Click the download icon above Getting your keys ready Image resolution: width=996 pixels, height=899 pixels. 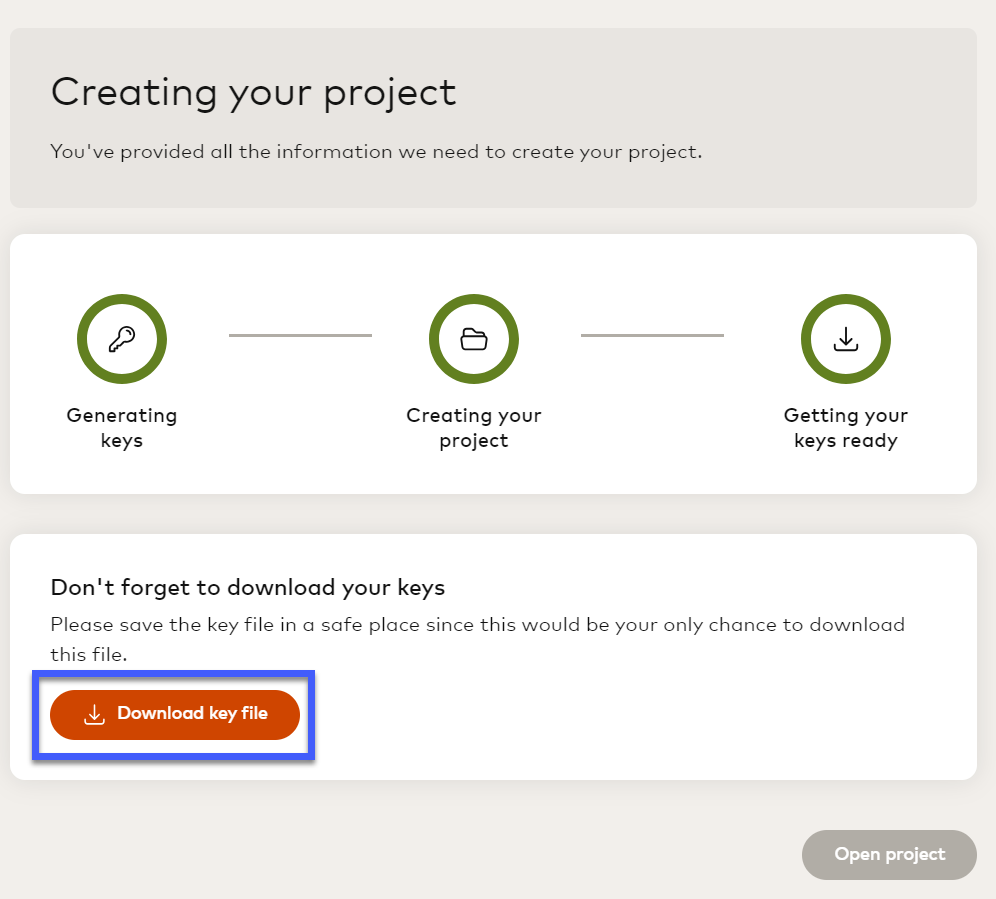coord(846,340)
